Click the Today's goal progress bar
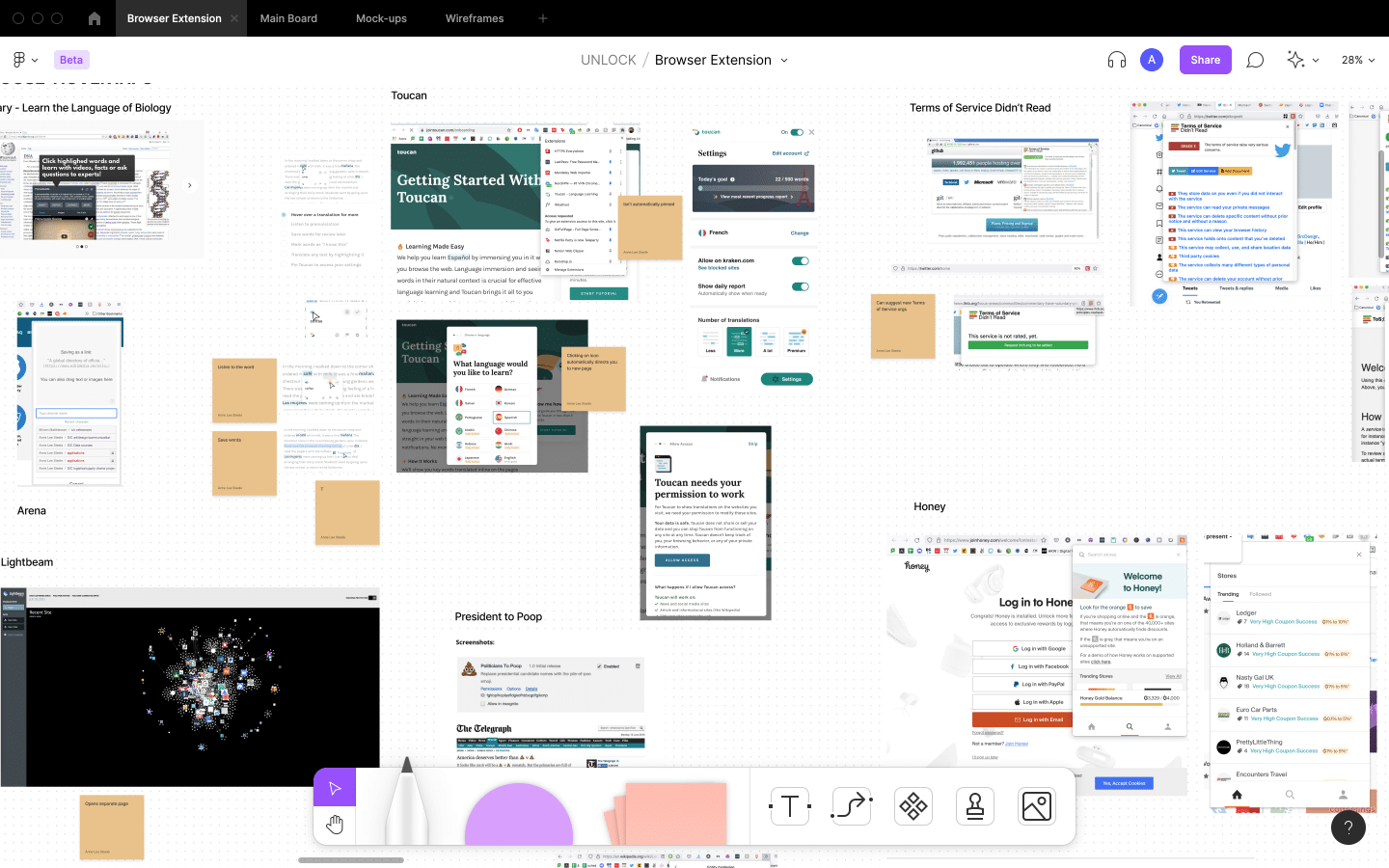 753,188
